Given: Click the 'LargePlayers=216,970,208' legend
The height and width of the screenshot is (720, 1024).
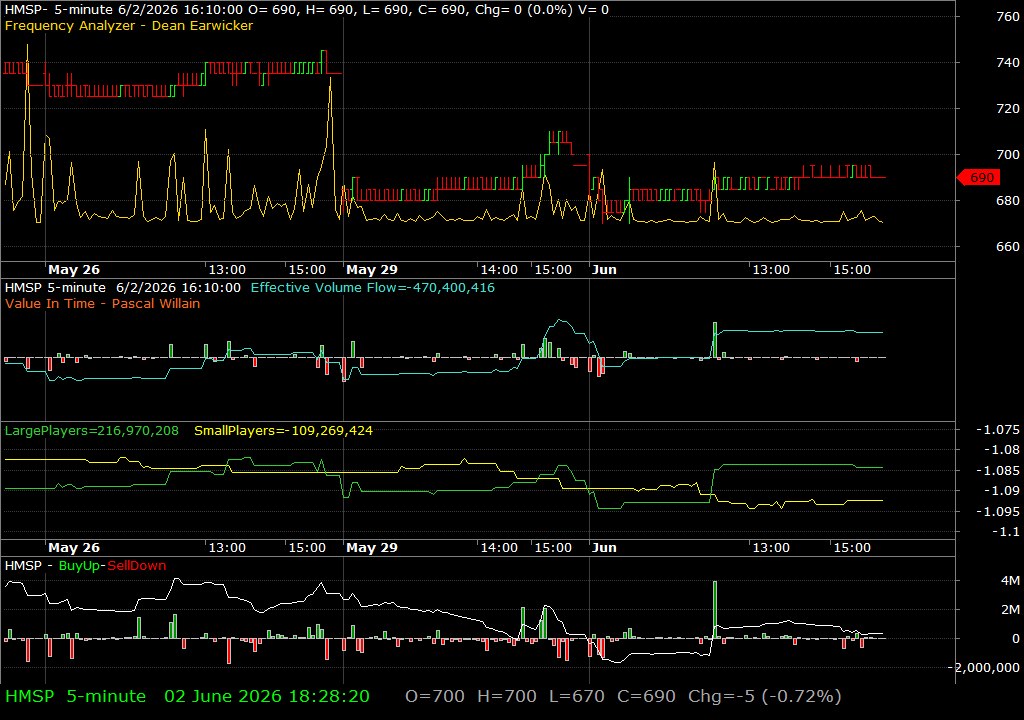Looking at the screenshot, I should [91, 431].
